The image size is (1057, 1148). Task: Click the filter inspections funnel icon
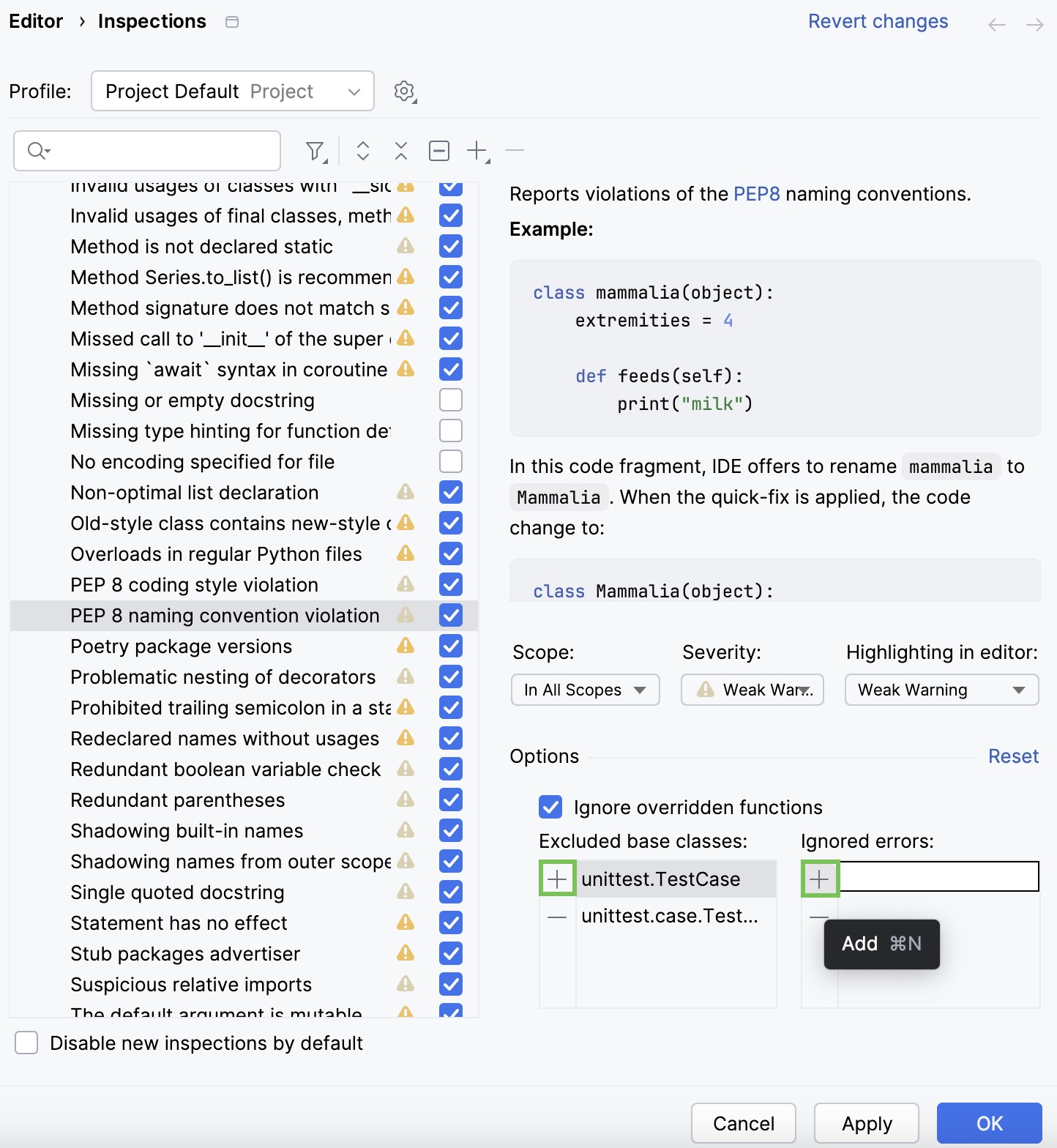(315, 151)
